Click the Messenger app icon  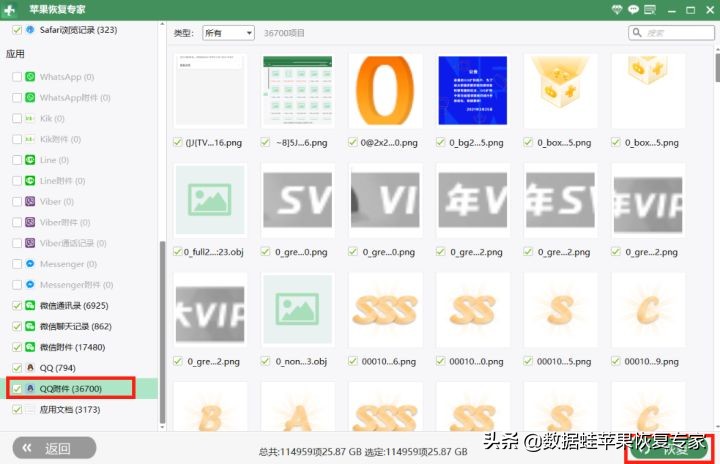coord(30,264)
